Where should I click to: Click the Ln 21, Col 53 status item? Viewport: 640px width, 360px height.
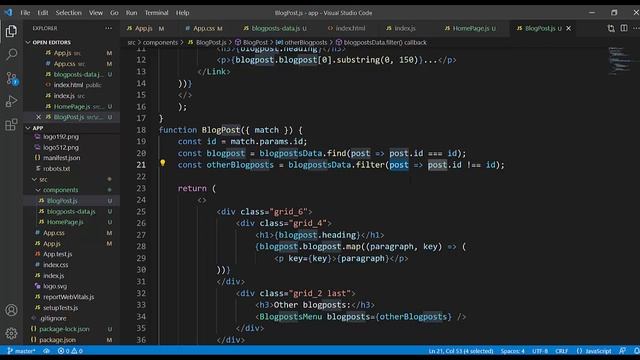(461, 351)
